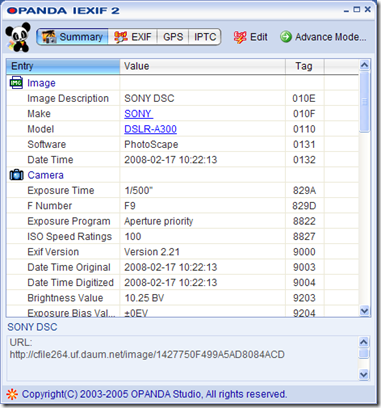Viewport: 381px width, 408px height.
Task: Follow the SONY make link
Action: pos(138,114)
